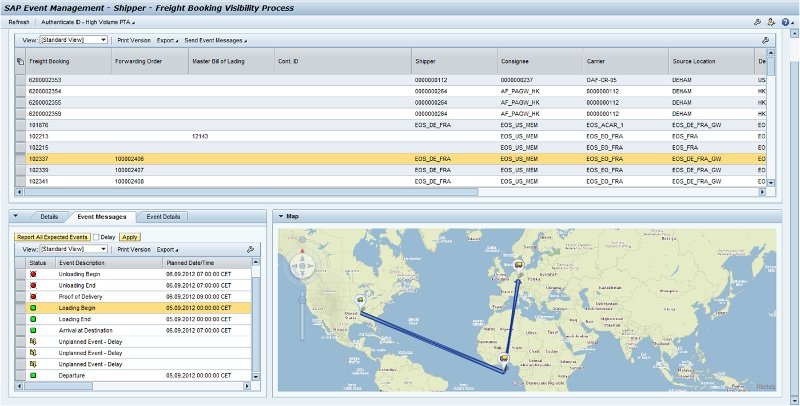Collapse the details panel using the left arrow

tap(15, 216)
